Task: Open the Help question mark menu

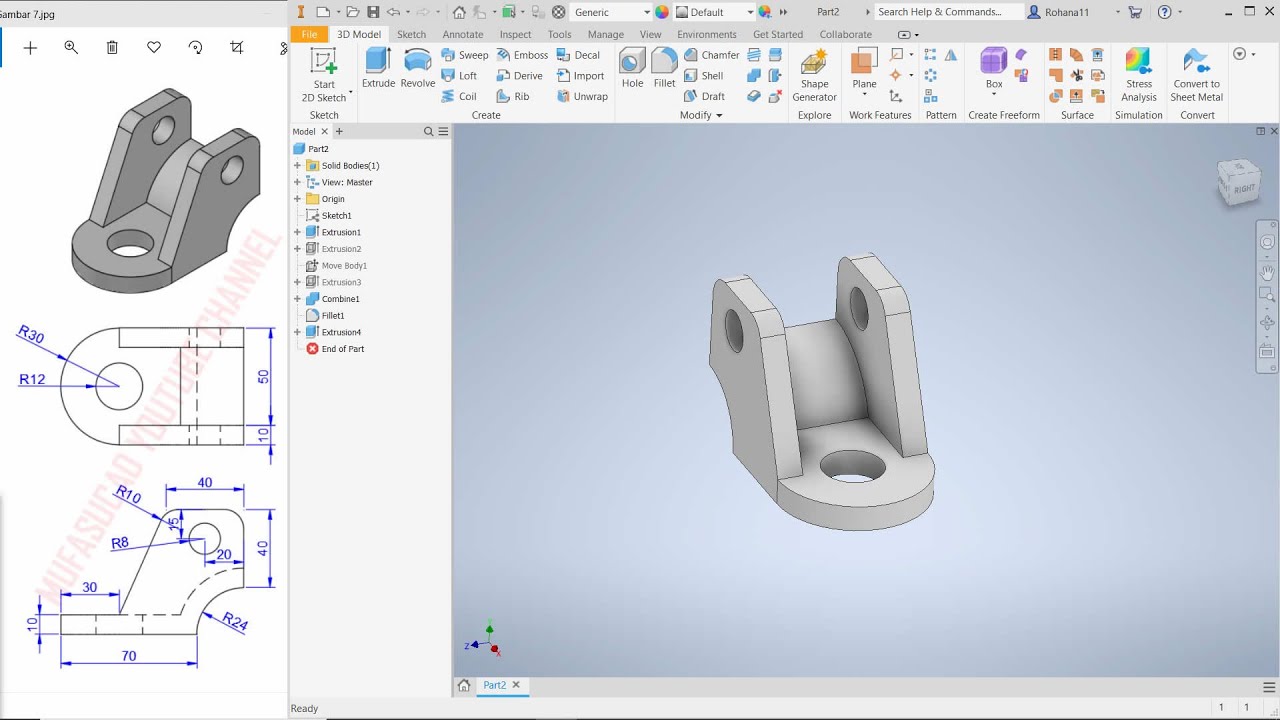Action: [1164, 12]
